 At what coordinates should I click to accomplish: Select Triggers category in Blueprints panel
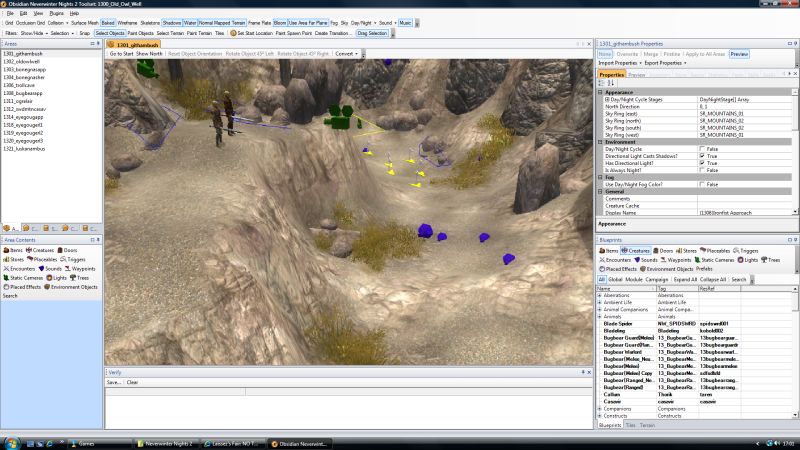point(745,251)
